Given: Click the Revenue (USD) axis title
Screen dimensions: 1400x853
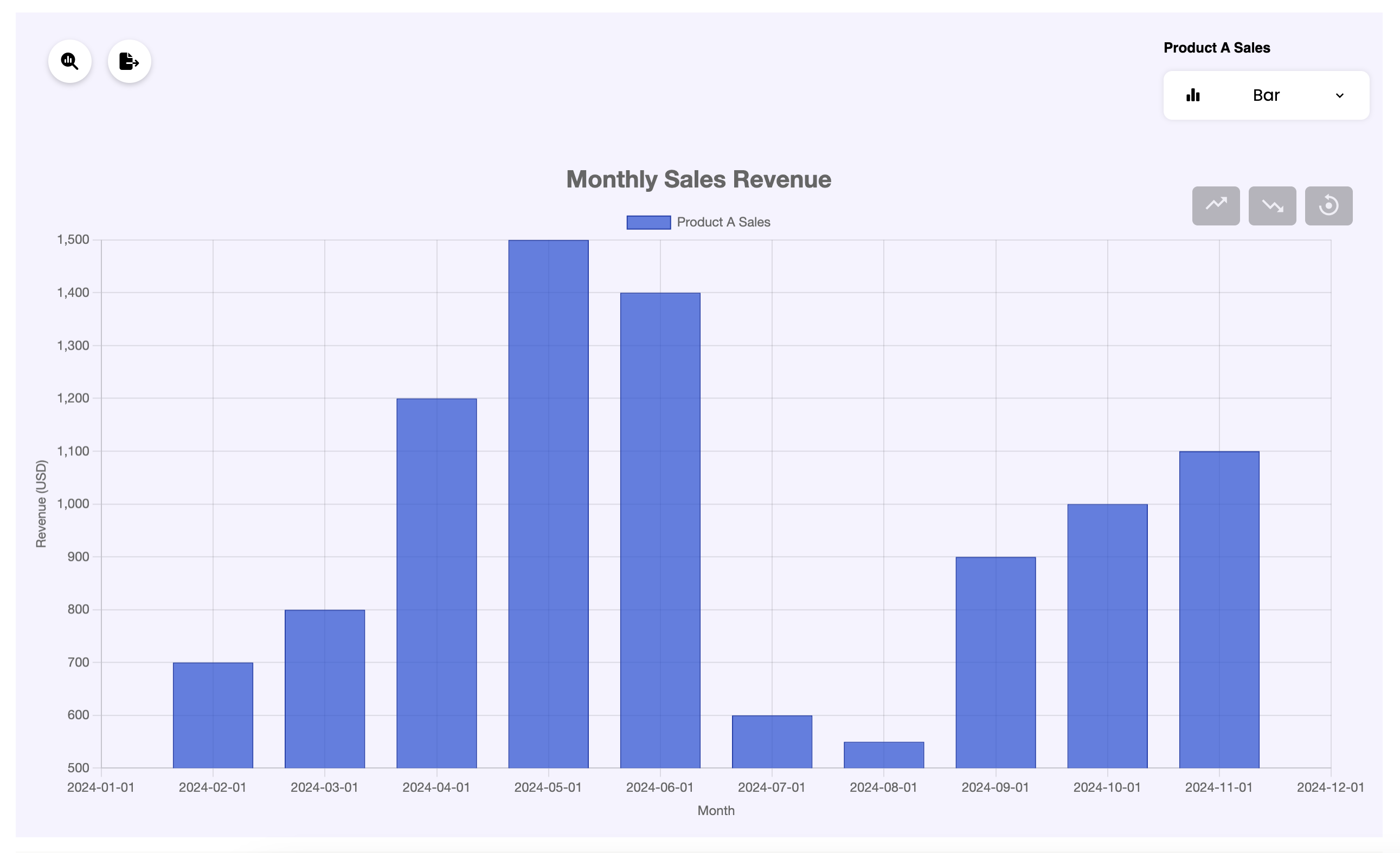Looking at the screenshot, I should pyautogui.click(x=41, y=504).
